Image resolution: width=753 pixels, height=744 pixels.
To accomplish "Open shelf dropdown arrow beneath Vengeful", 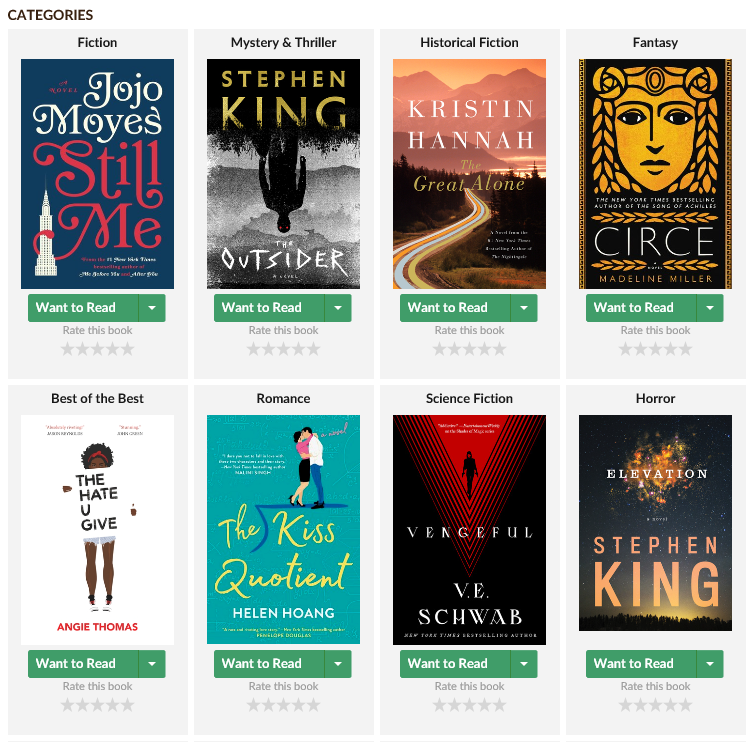I will pyautogui.click(x=524, y=664).
